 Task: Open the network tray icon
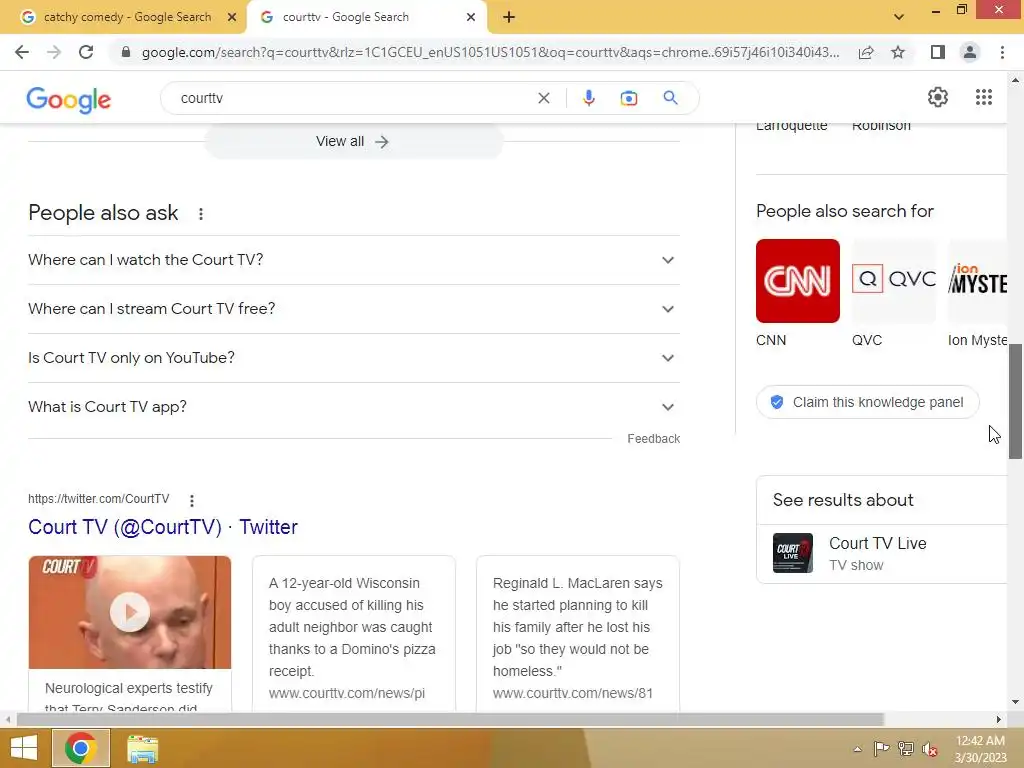click(906, 749)
